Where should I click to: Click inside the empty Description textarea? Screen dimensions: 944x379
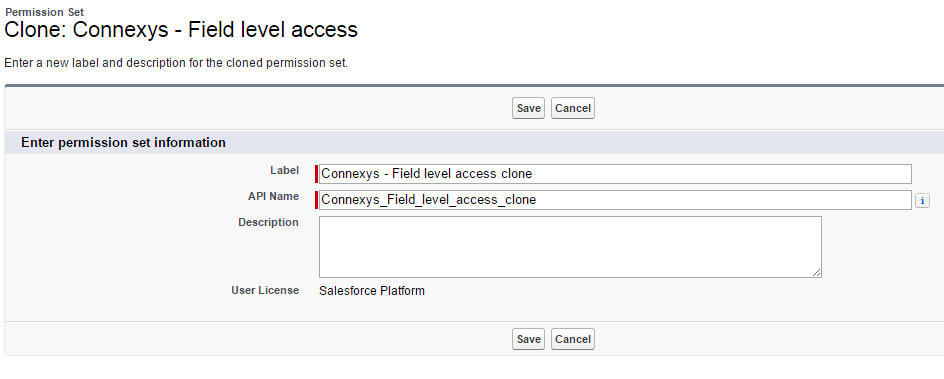pos(570,247)
